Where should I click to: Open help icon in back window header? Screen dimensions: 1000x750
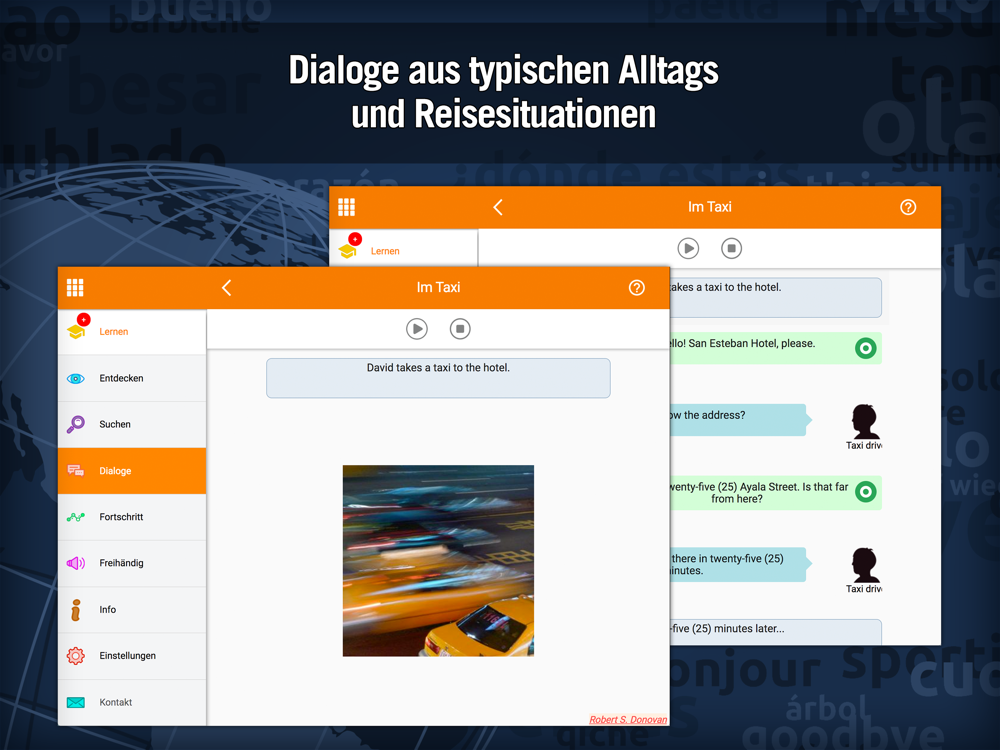(x=908, y=207)
